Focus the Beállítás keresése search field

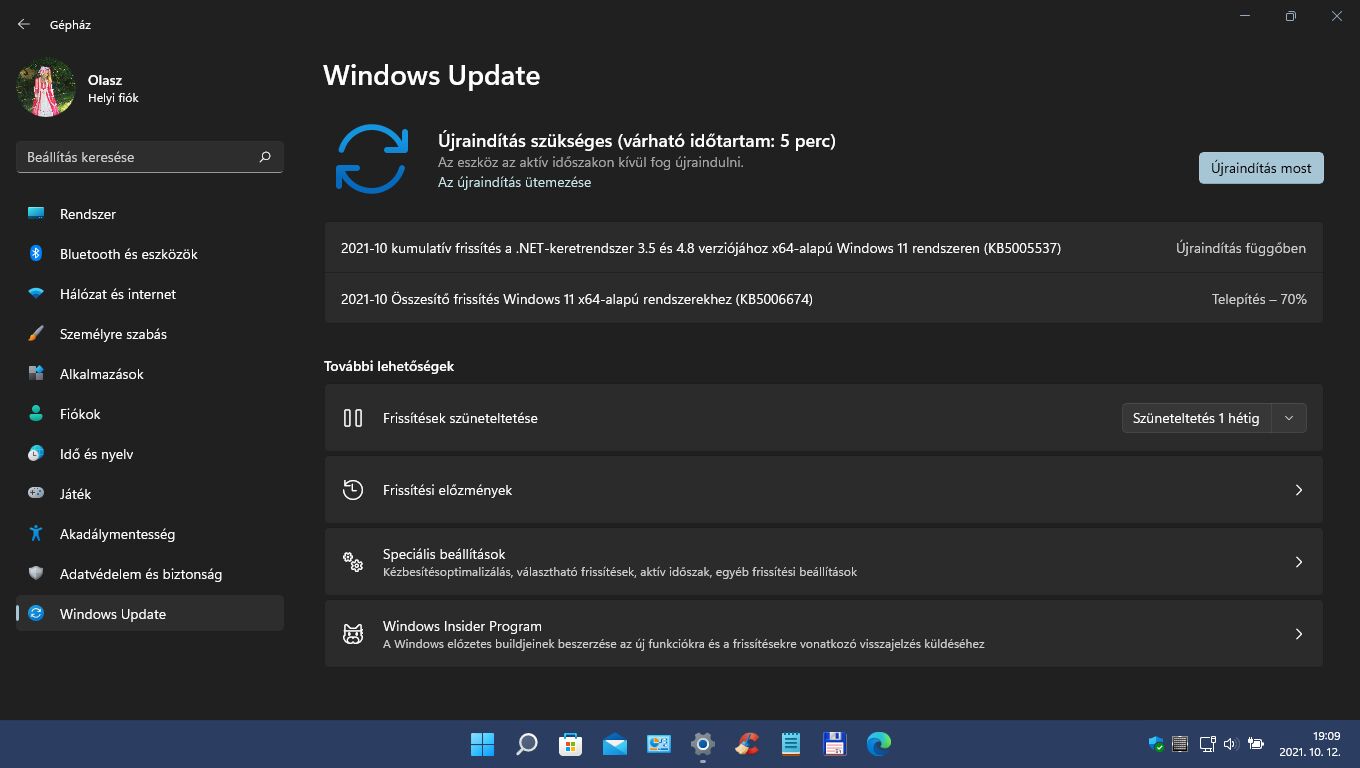pos(150,157)
